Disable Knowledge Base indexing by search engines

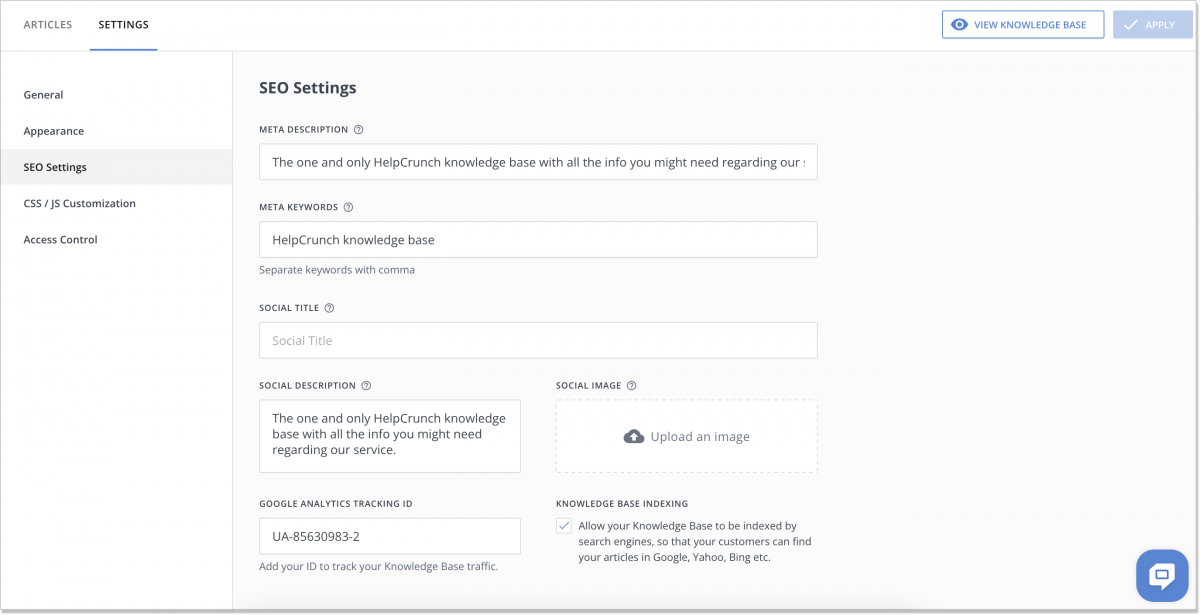click(564, 524)
